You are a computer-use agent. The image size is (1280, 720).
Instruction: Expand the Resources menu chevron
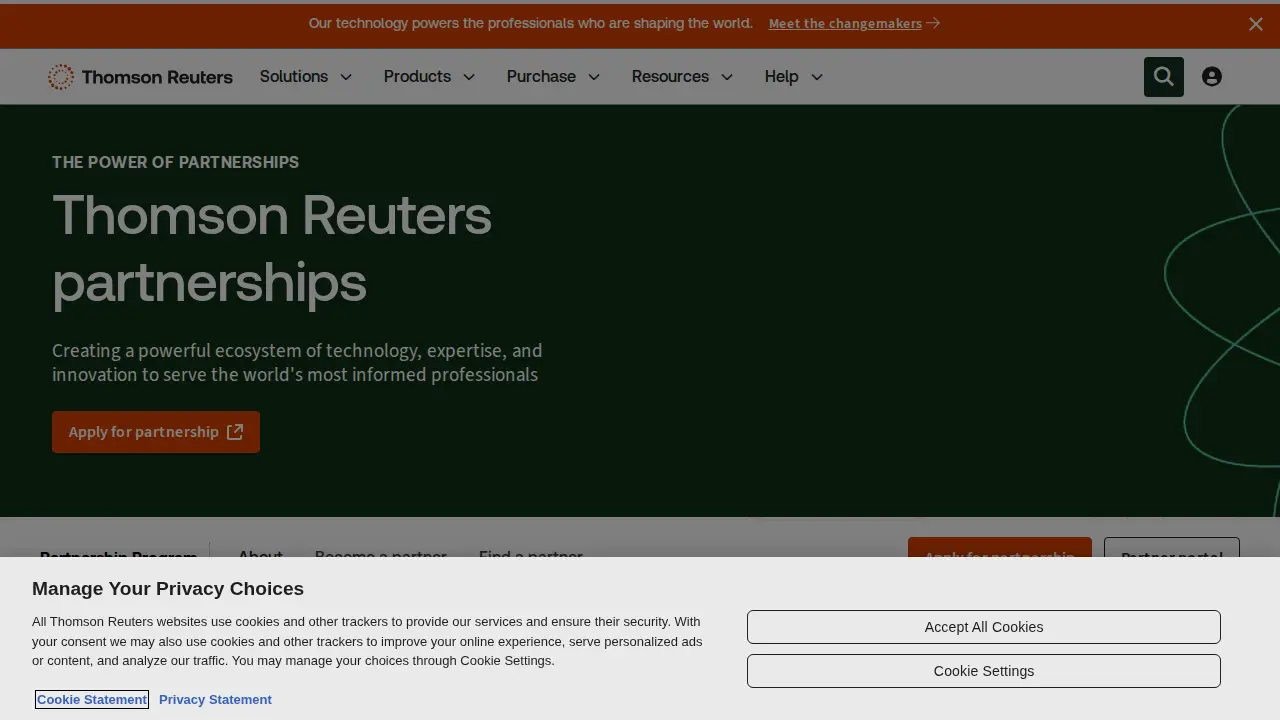727,77
